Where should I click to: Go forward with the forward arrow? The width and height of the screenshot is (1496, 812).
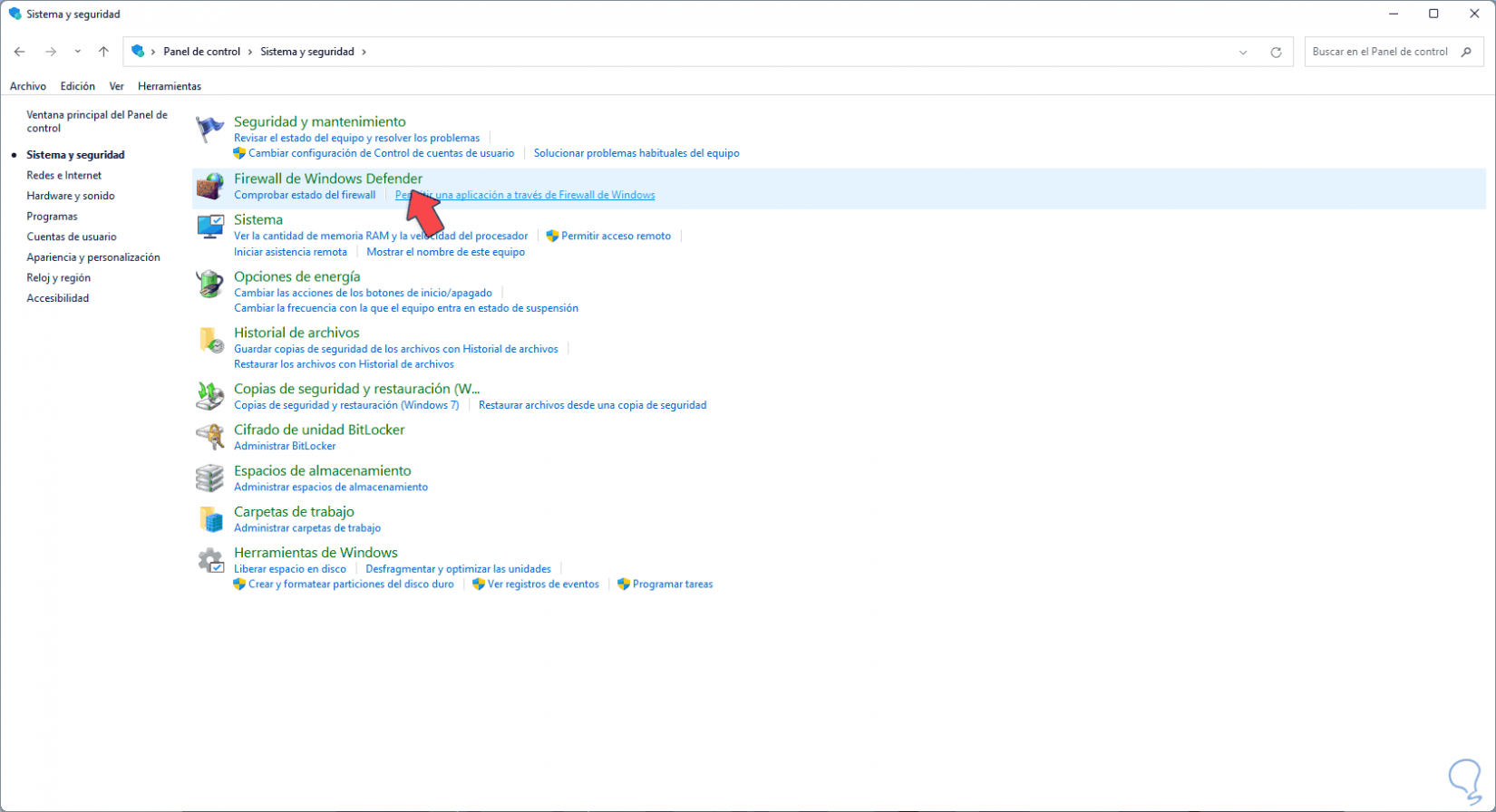[x=51, y=52]
